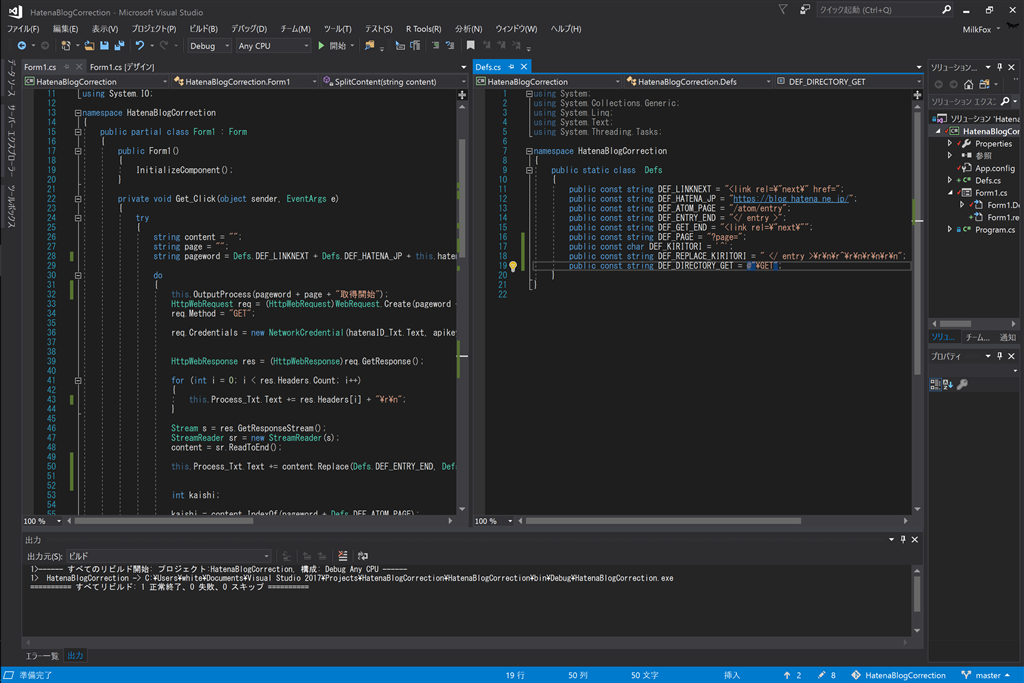Image resolution: width=1024 pixels, height=683 pixels.
Task: Open the Debug configuration dropdown
Action: 209,46
